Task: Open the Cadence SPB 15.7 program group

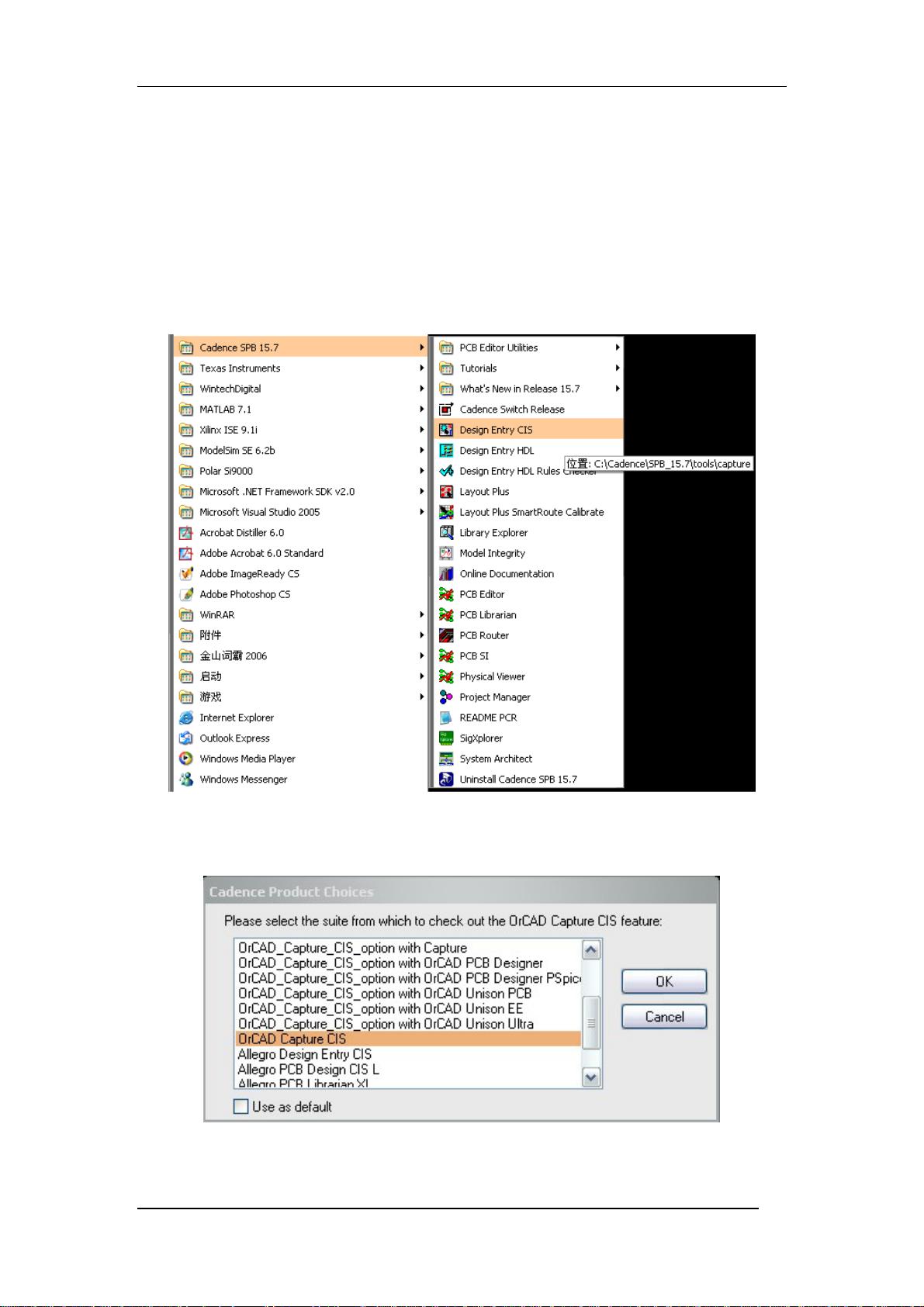Action: pyautogui.click(x=301, y=347)
